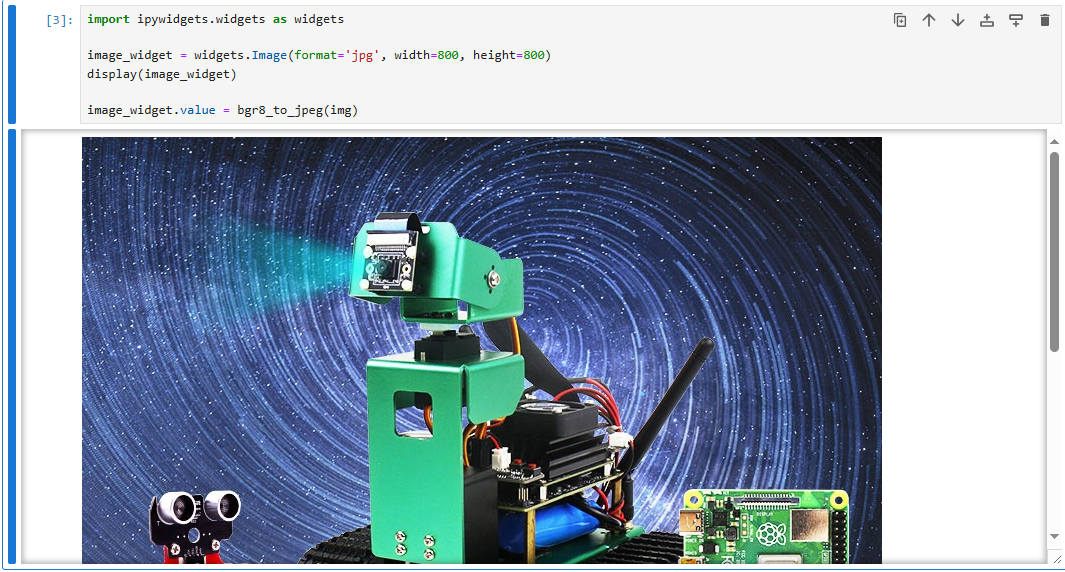Move cell down with the down arrow
Viewport: 1065px width, 572px height.
tap(958, 20)
